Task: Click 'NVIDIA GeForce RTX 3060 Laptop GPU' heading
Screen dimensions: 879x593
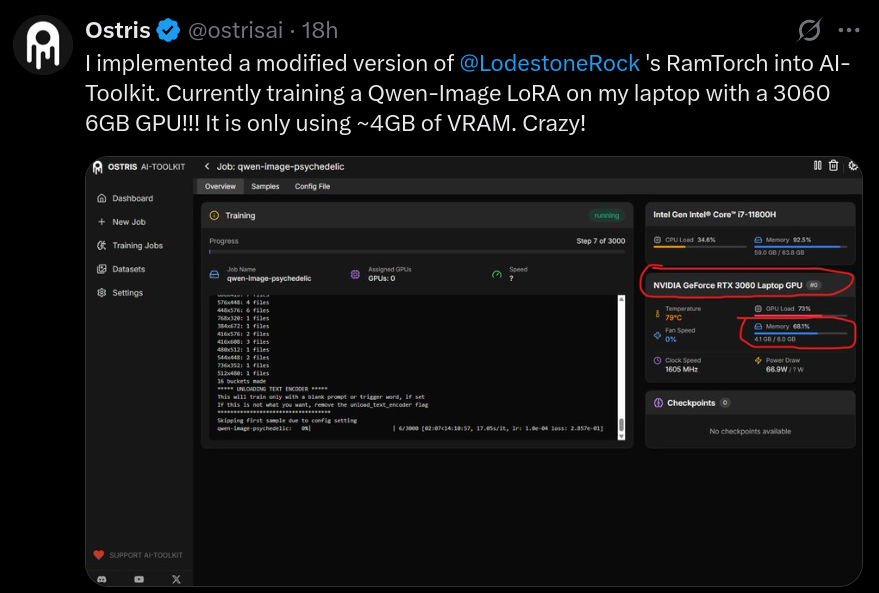Action: tap(728, 285)
